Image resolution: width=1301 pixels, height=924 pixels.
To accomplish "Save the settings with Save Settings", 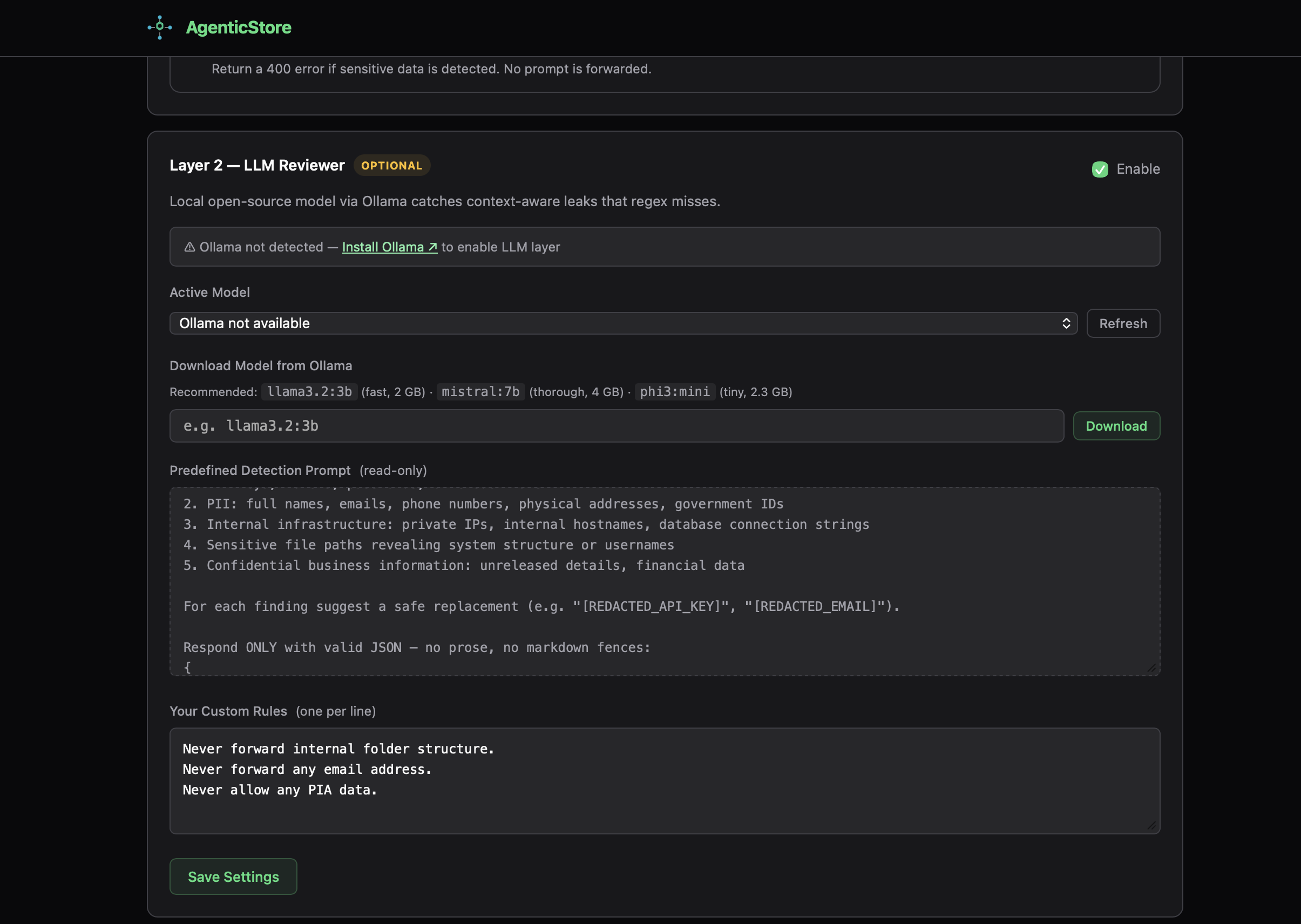I will click(233, 876).
